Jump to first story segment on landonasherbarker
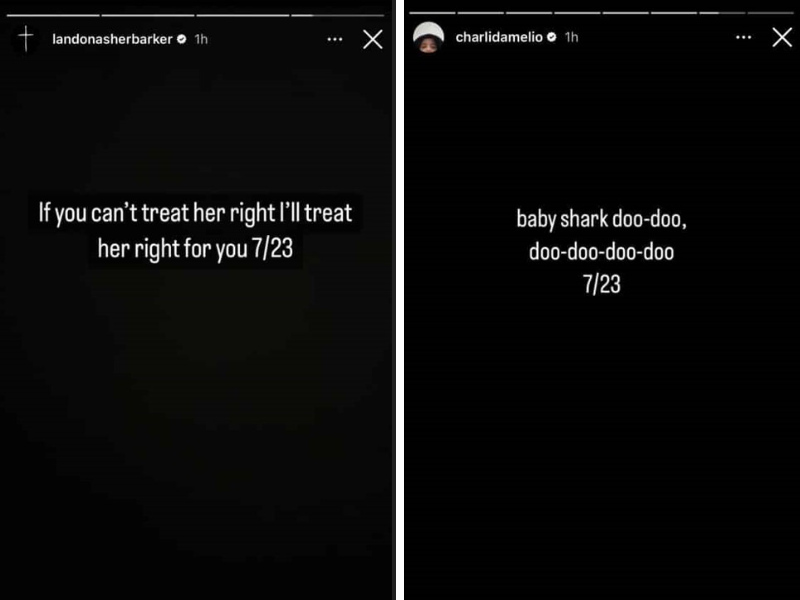 point(53,15)
